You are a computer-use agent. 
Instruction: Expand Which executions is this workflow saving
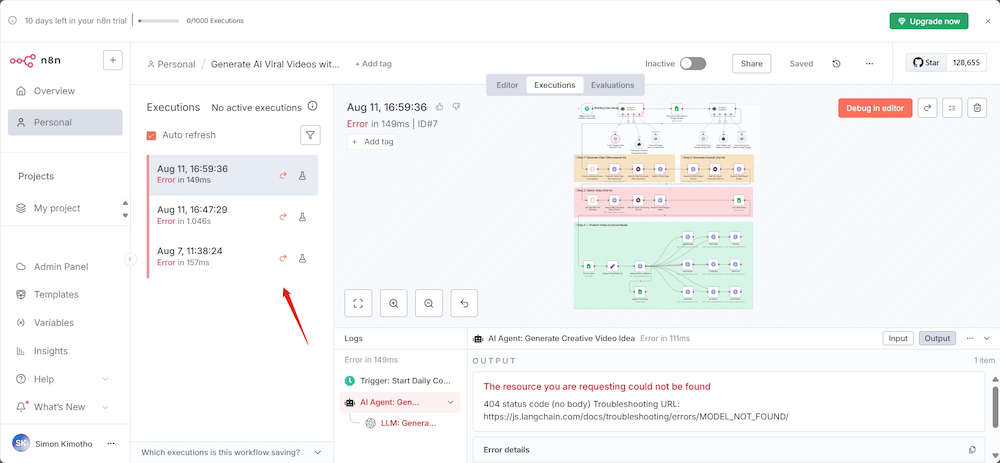(232, 452)
